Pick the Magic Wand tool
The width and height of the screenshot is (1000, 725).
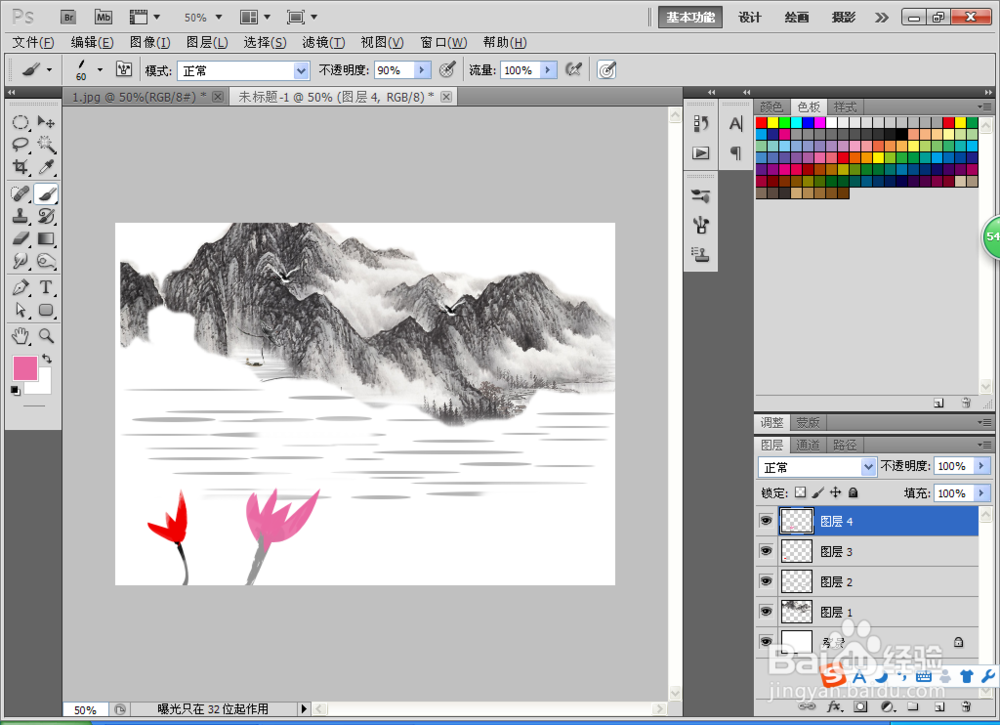click(45, 145)
